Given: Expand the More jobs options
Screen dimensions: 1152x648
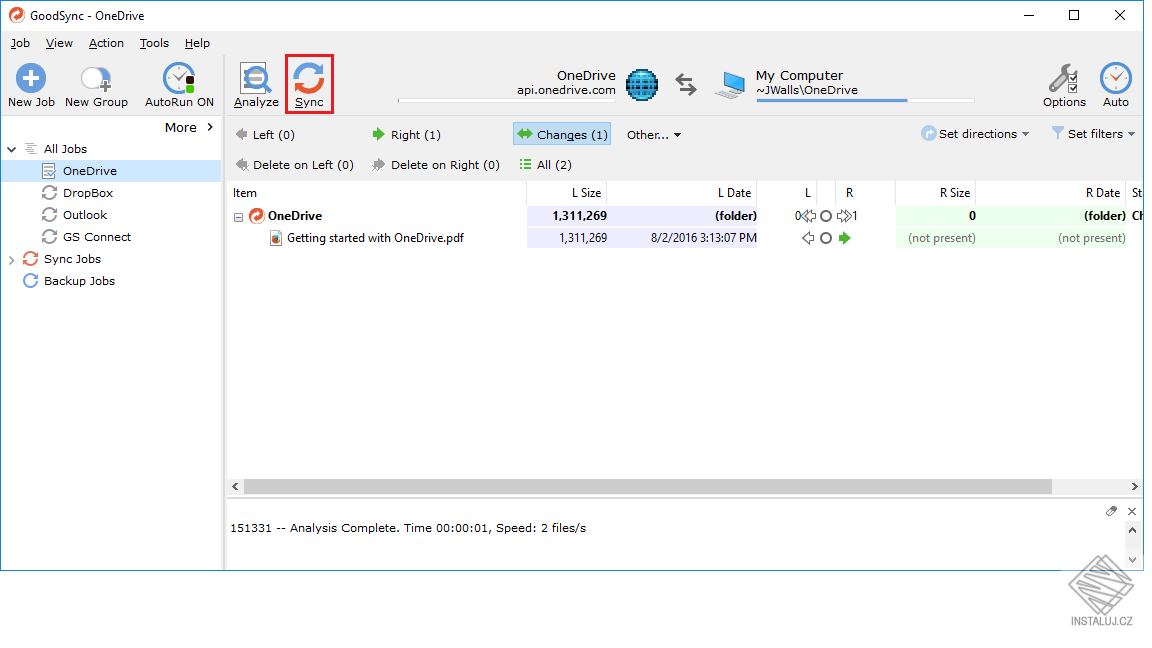Looking at the screenshot, I should [189, 127].
